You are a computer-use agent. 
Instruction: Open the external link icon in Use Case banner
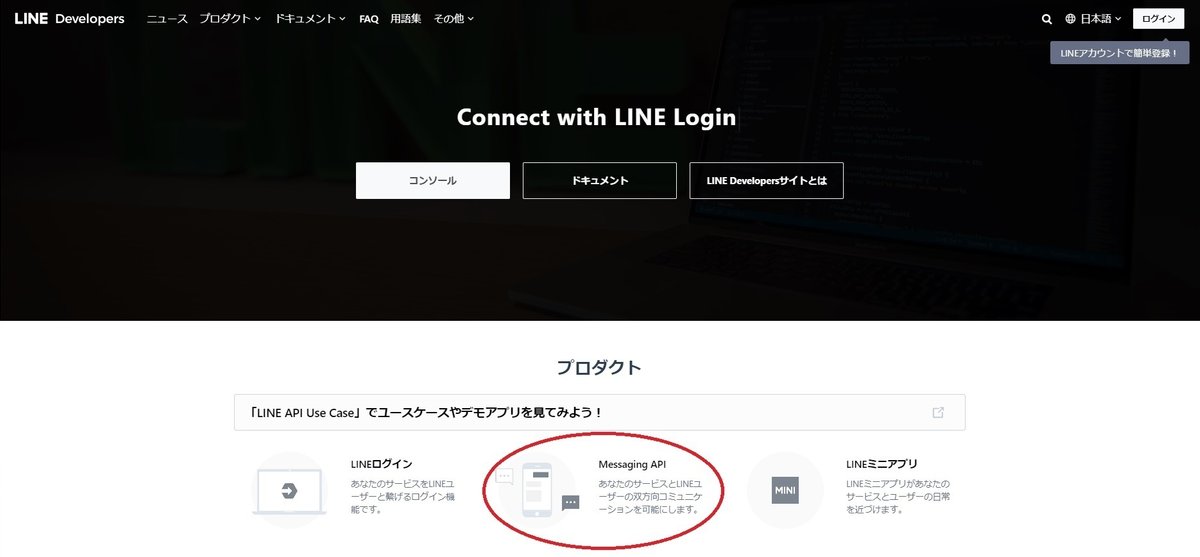[938, 412]
